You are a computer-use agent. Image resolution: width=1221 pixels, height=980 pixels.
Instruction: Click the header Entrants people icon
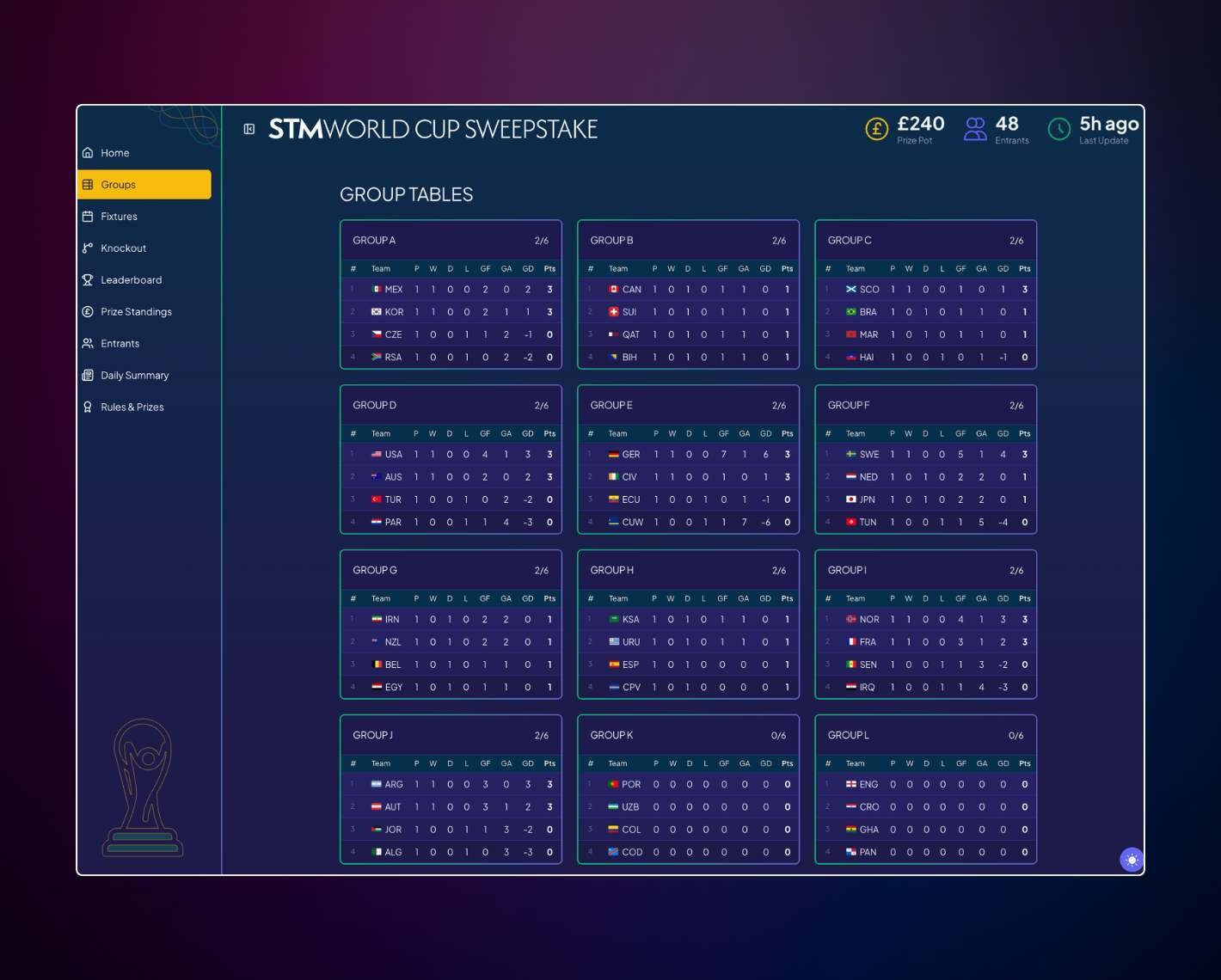tap(975, 130)
